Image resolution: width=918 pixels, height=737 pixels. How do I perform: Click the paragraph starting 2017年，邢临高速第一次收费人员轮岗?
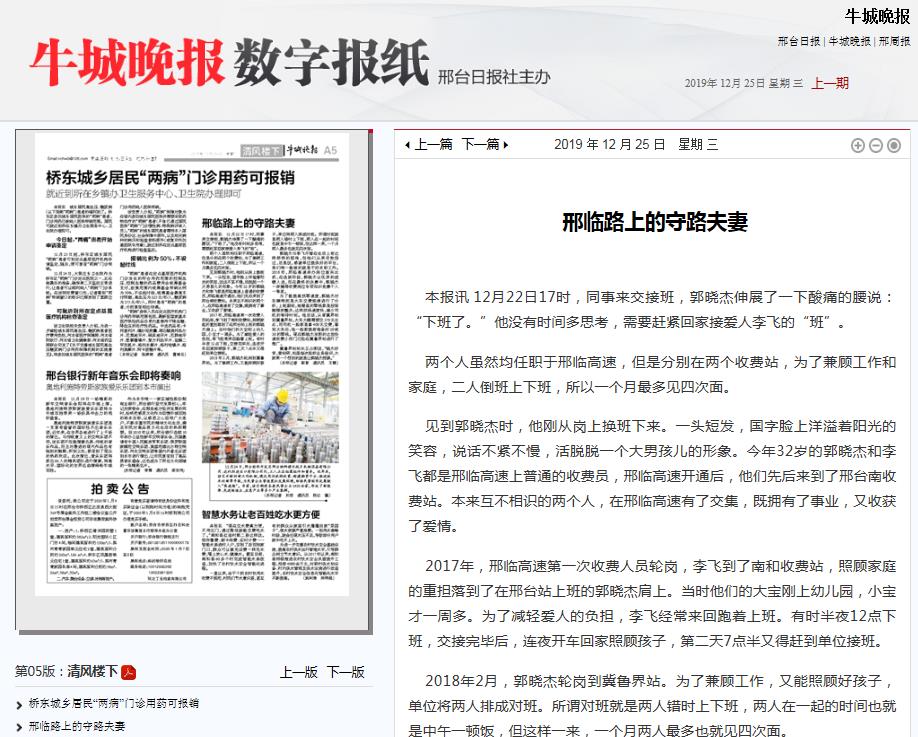click(x=652, y=604)
